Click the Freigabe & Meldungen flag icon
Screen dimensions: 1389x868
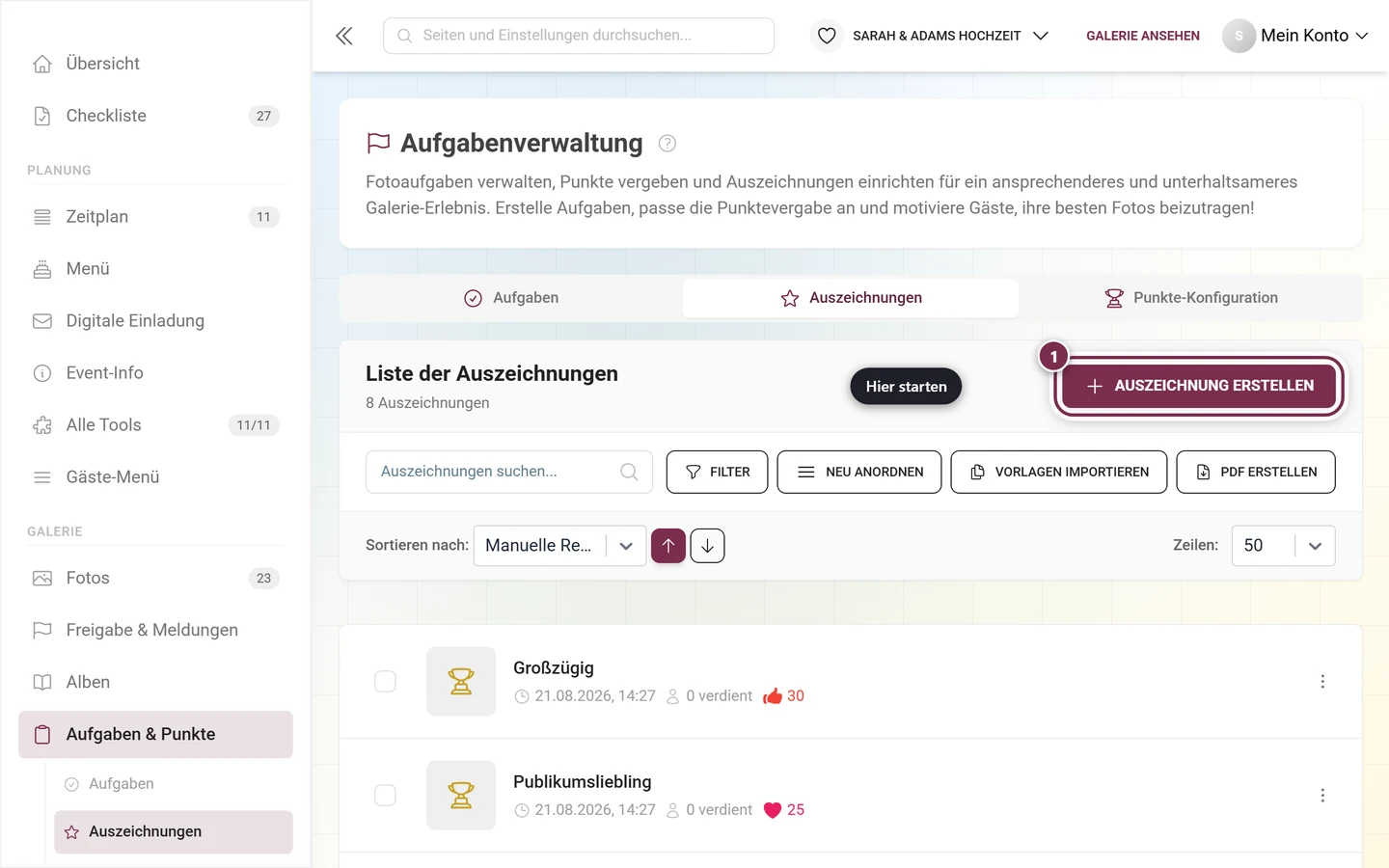[42, 631]
